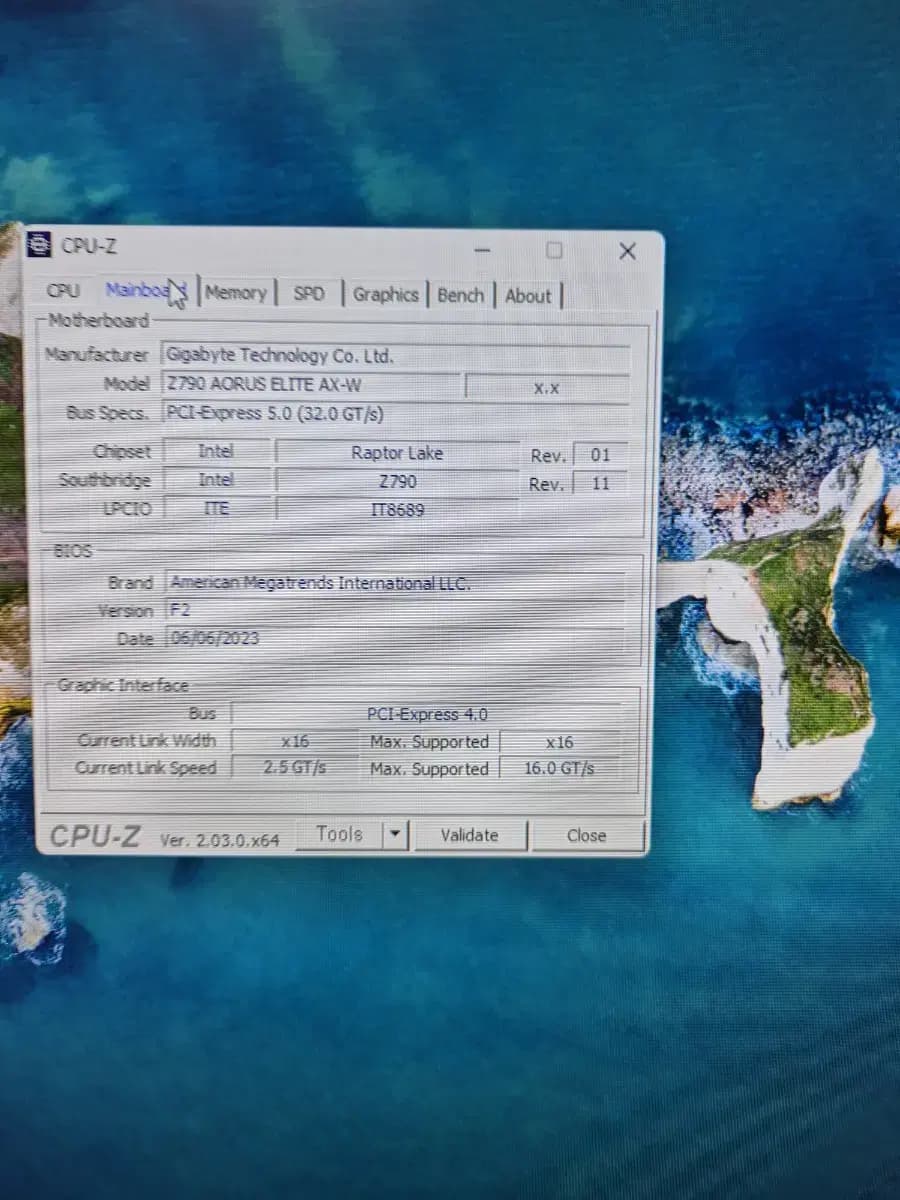The height and width of the screenshot is (1200, 900).
Task: Select the Model field Z790 AORUS ELITE AX-W
Action: tap(310, 384)
